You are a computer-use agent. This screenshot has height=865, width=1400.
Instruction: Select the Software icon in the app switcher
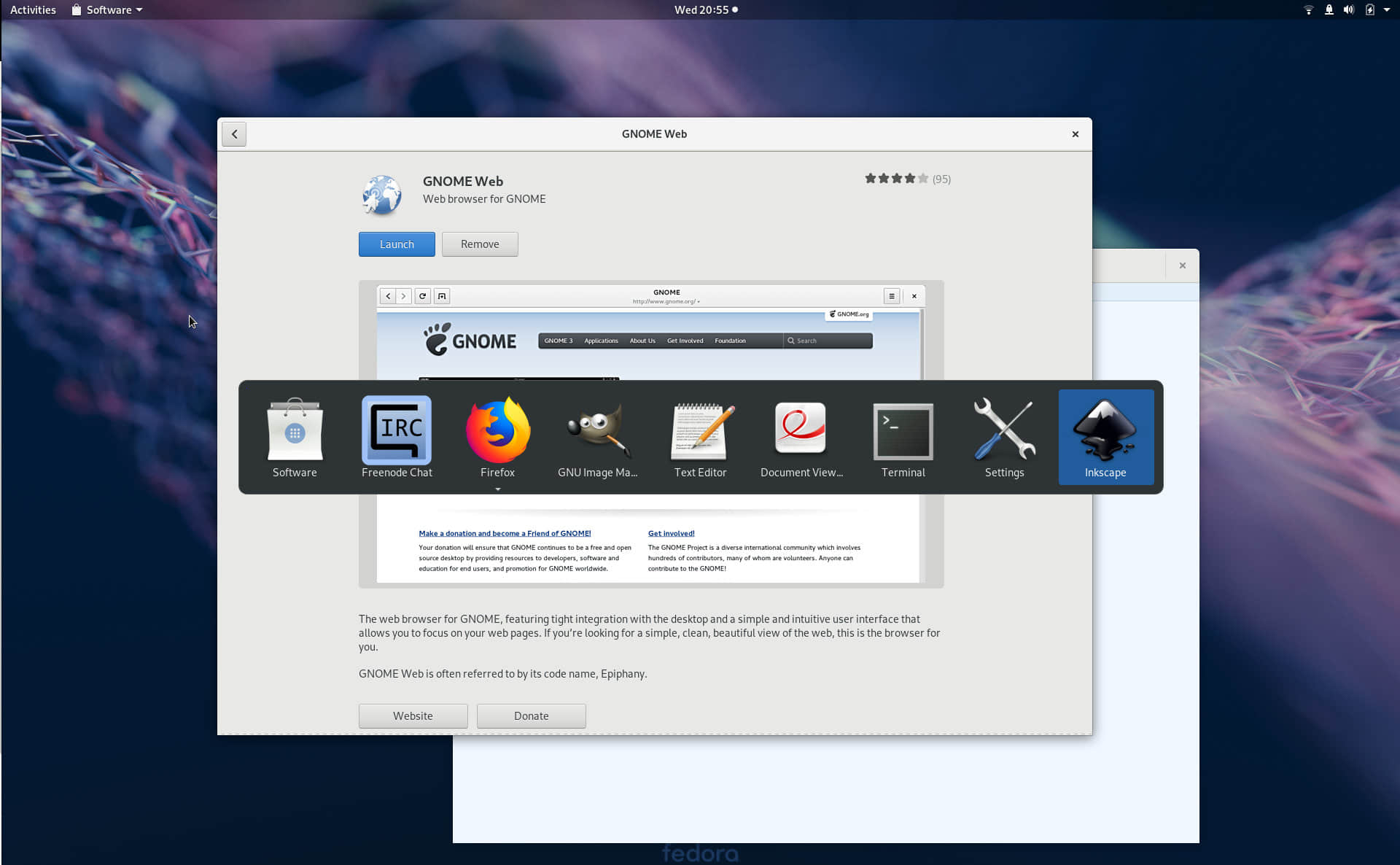pyautogui.click(x=295, y=437)
